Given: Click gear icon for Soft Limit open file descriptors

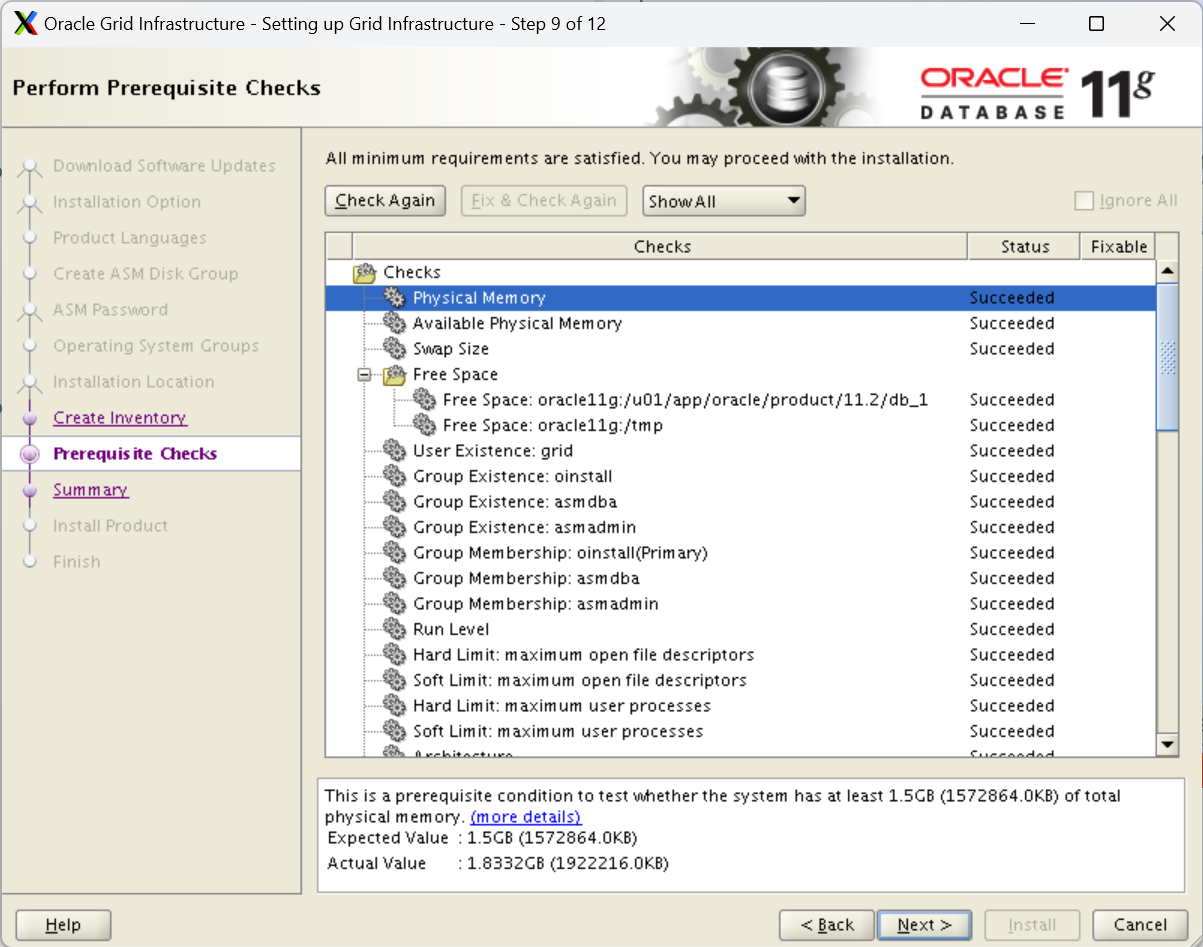Looking at the screenshot, I should 396,680.
